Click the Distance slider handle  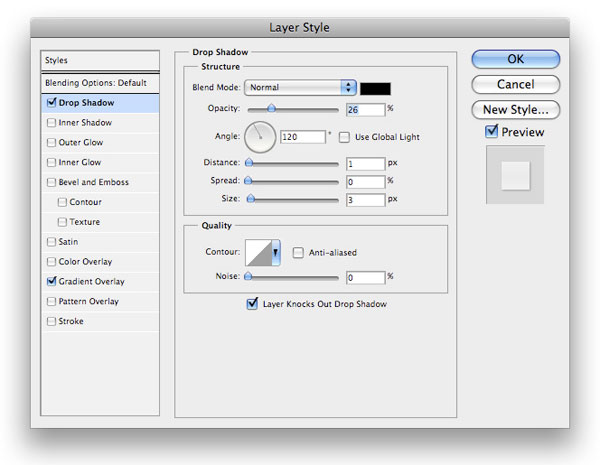[249, 163]
